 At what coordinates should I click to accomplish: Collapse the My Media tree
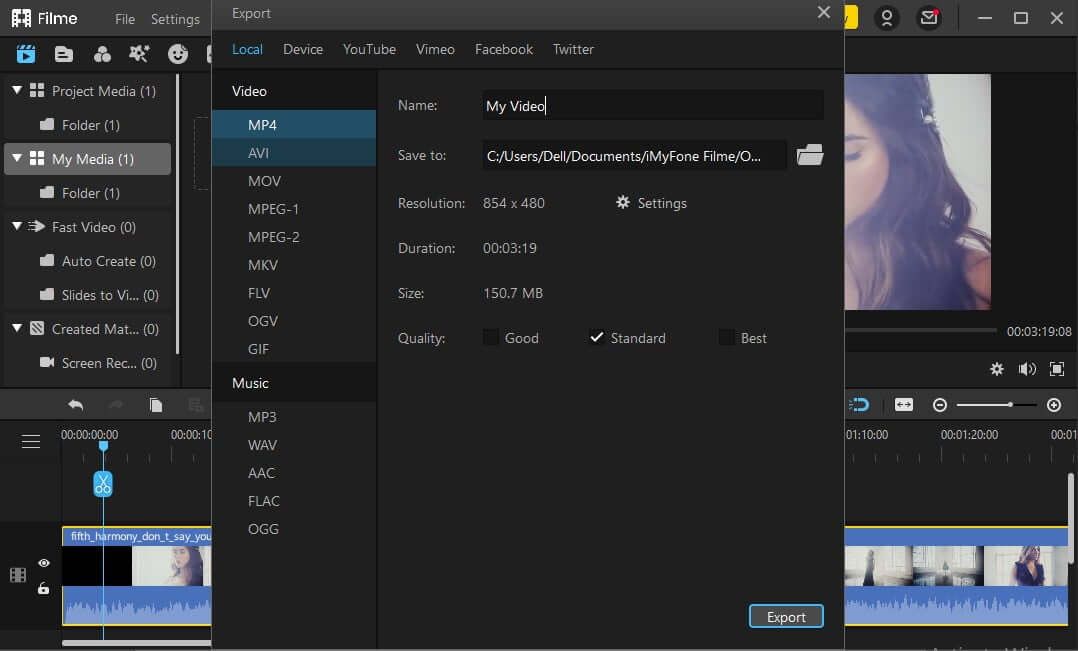17,158
